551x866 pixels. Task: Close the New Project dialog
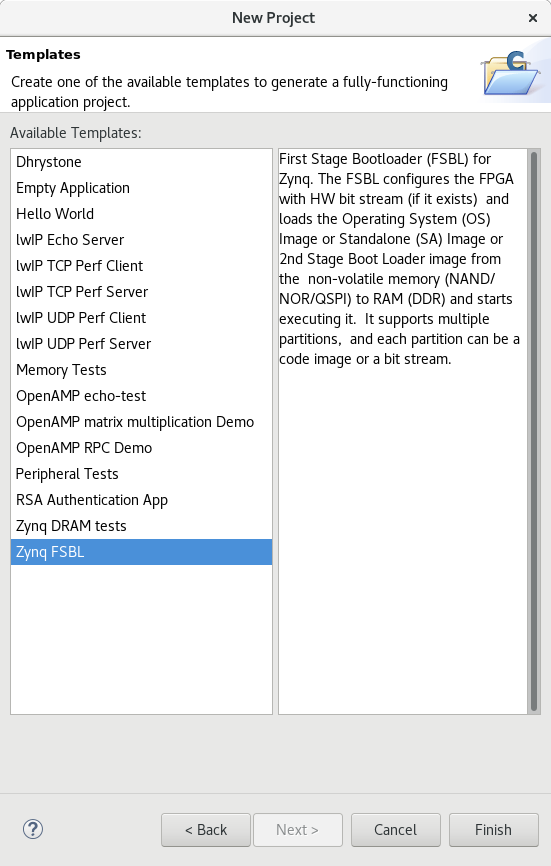pos(533,18)
